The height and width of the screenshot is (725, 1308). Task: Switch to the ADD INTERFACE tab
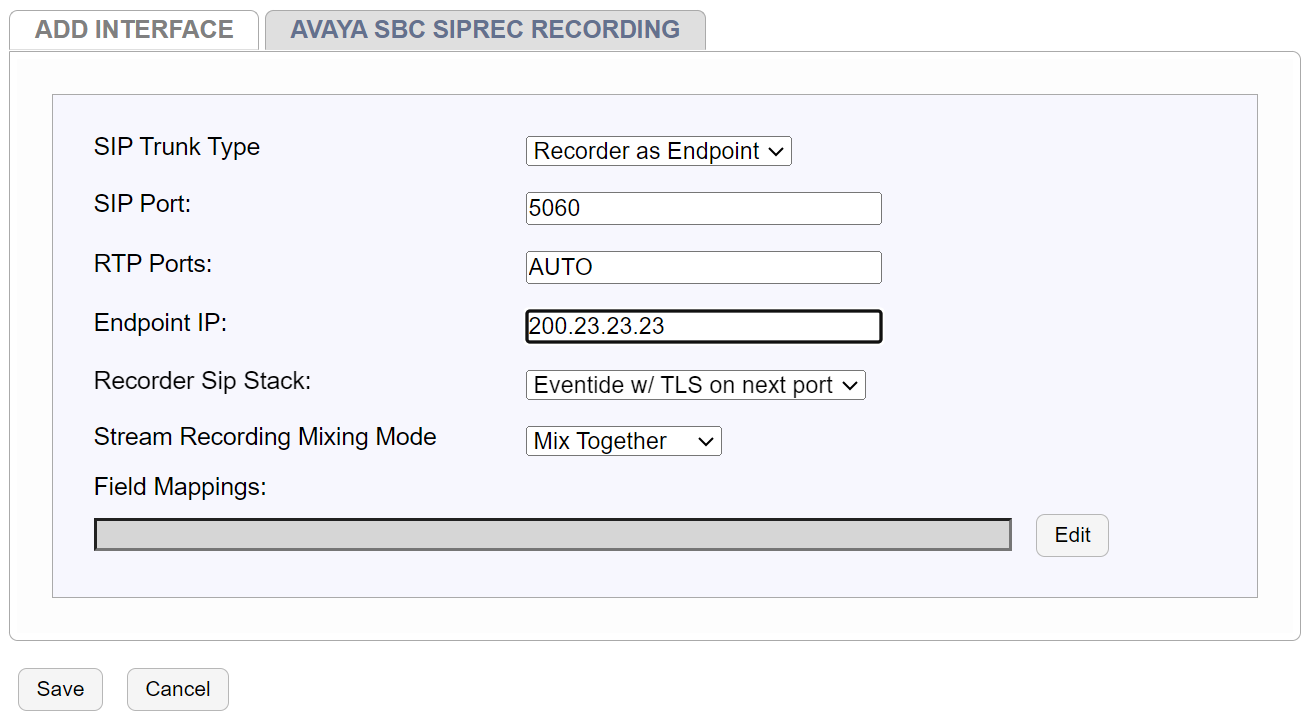(x=133, y=29)
